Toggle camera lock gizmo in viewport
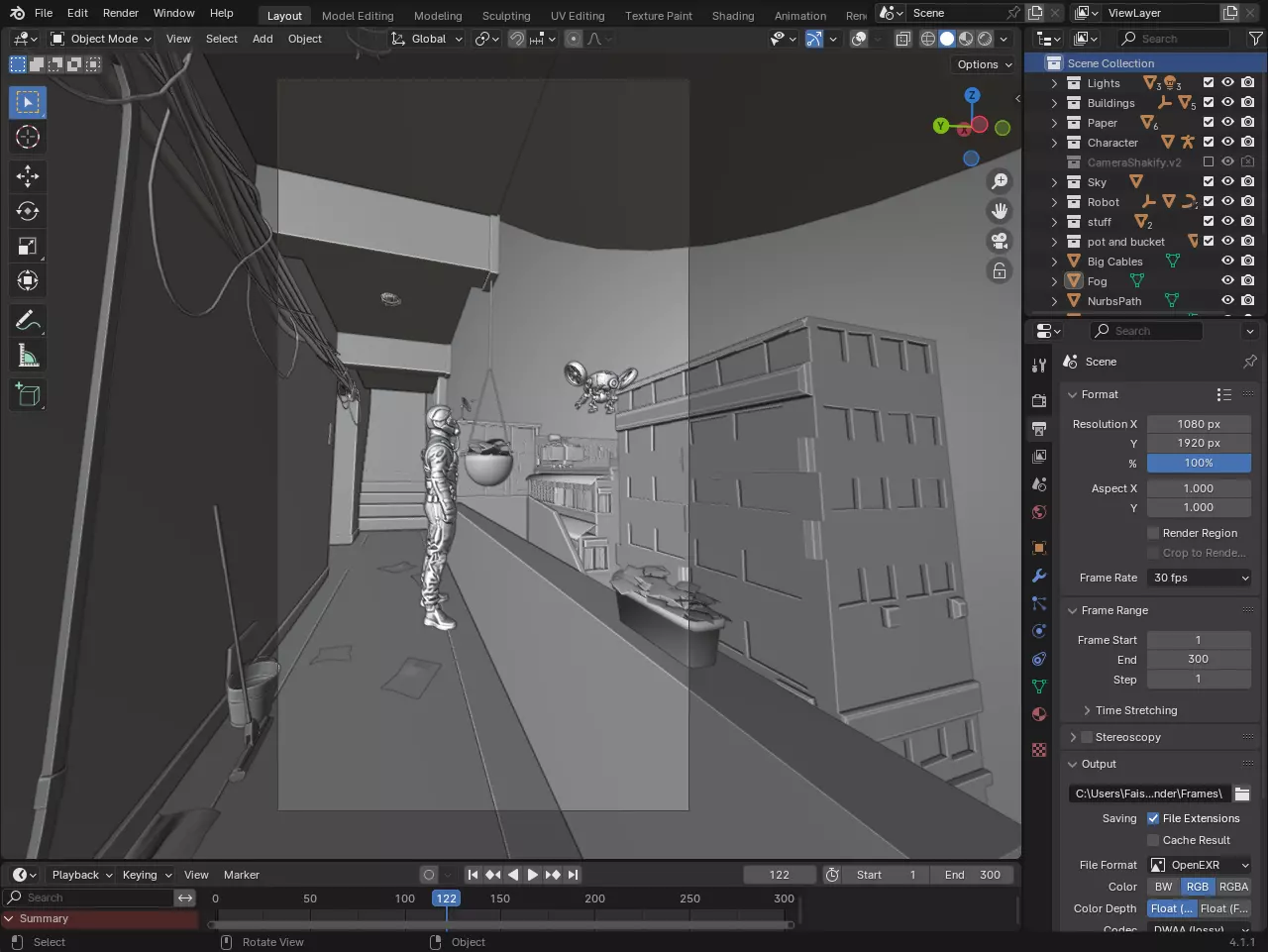 click(x=1000, y=270)
